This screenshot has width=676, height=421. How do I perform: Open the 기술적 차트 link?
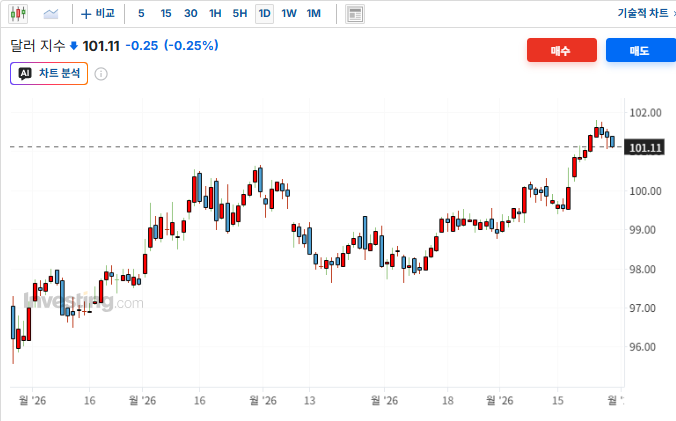click(x=643, y=13)
